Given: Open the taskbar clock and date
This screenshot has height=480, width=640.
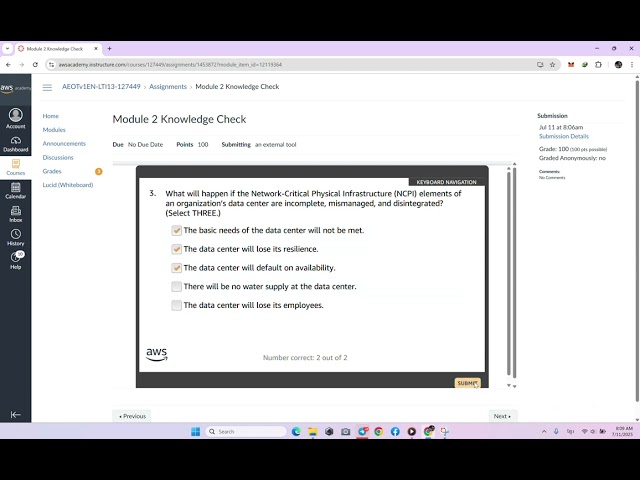Looking at the screenshot, I should pyautogui.click(x=623, y=431).
